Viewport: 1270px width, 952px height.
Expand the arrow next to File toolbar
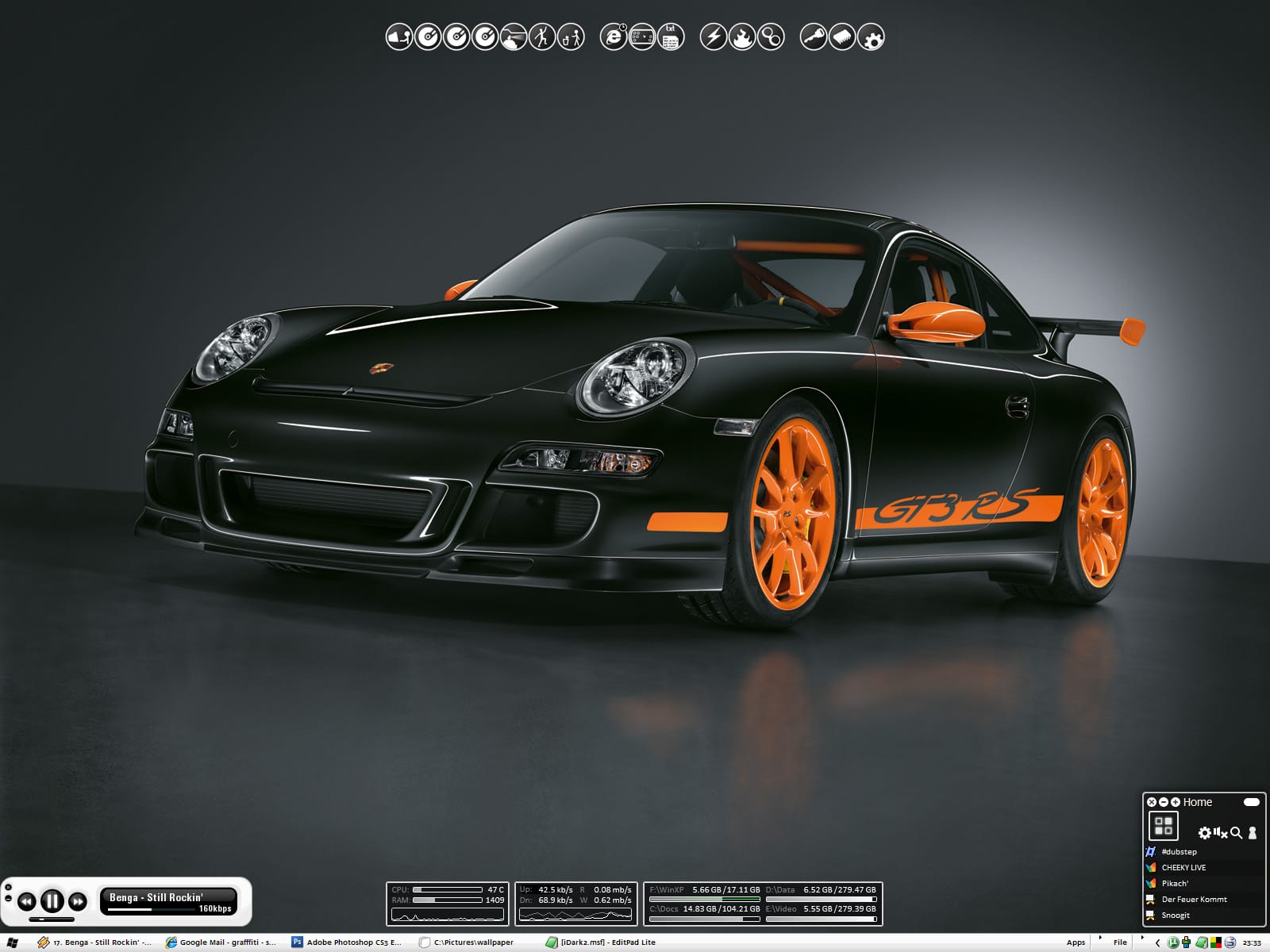tap(1142, 938)
